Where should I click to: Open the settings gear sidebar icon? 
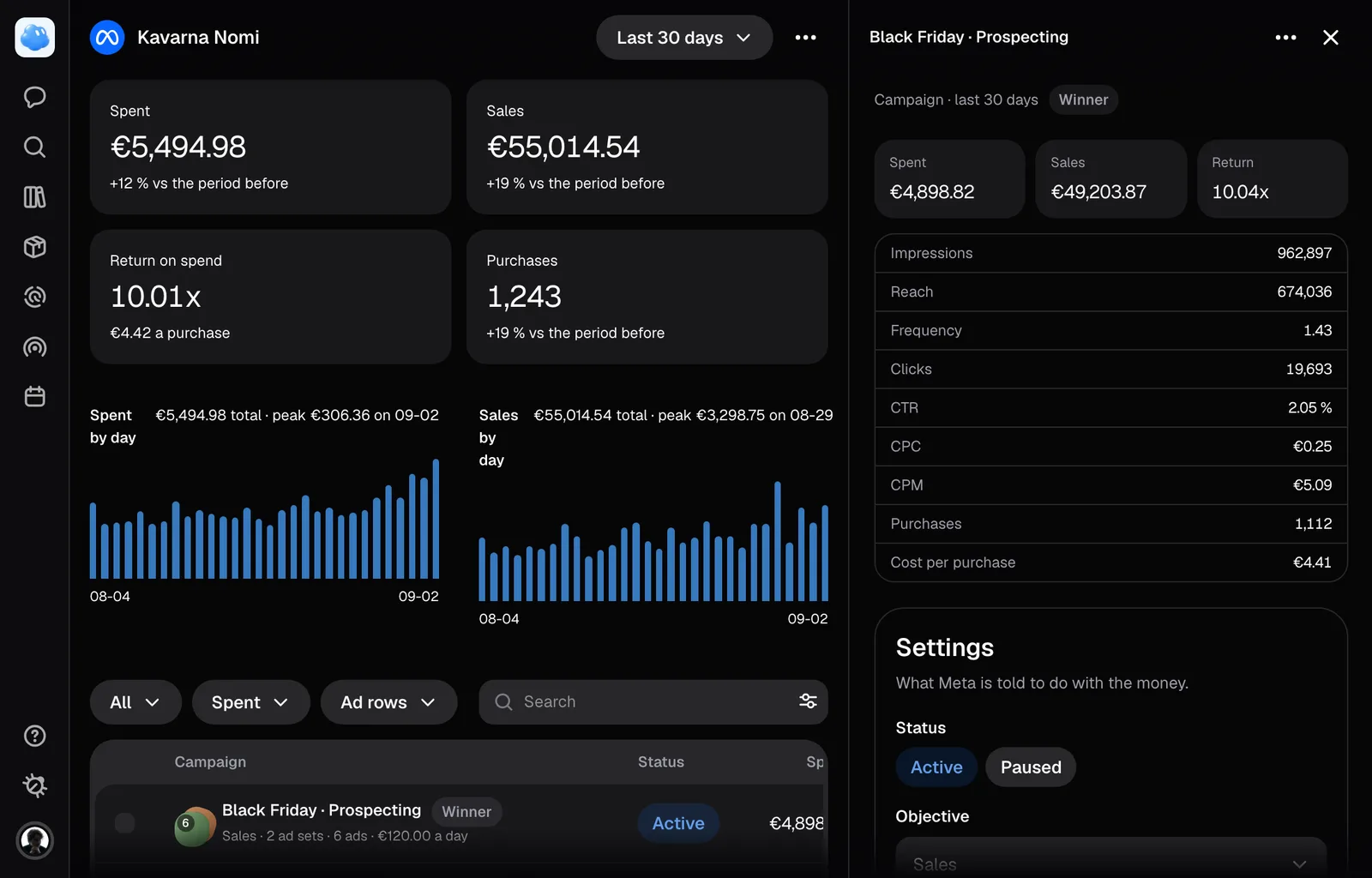(34, 785)
